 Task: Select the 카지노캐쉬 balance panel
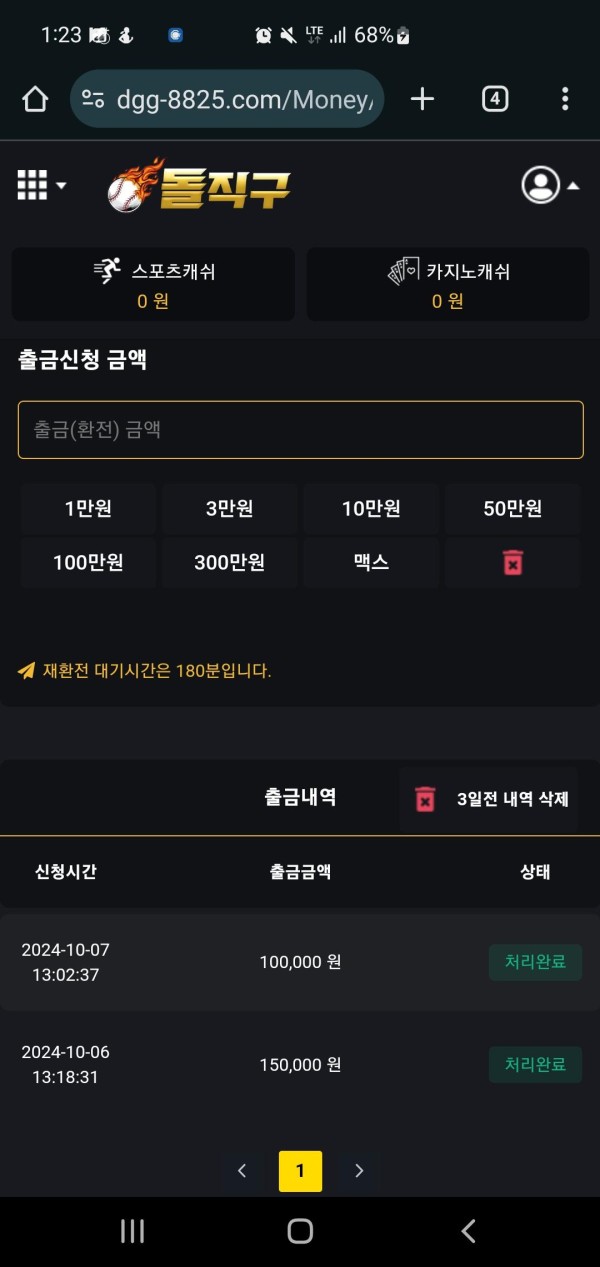[448, 284]
